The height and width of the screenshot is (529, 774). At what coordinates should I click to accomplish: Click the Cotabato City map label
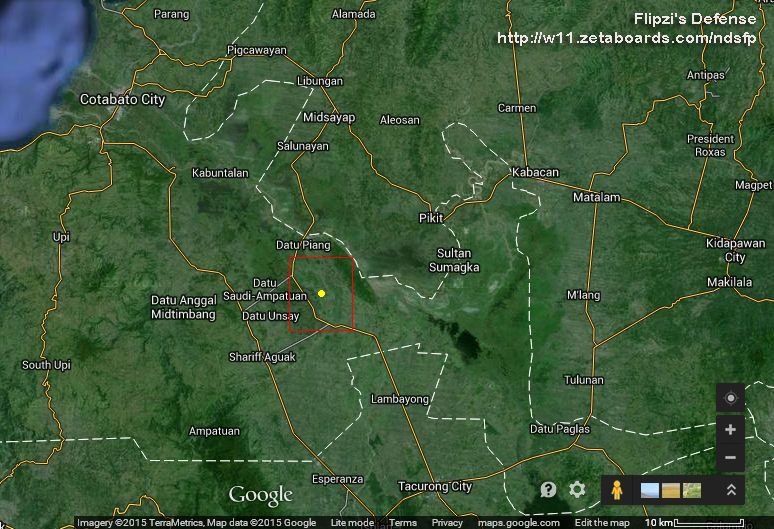coord(123,100)
